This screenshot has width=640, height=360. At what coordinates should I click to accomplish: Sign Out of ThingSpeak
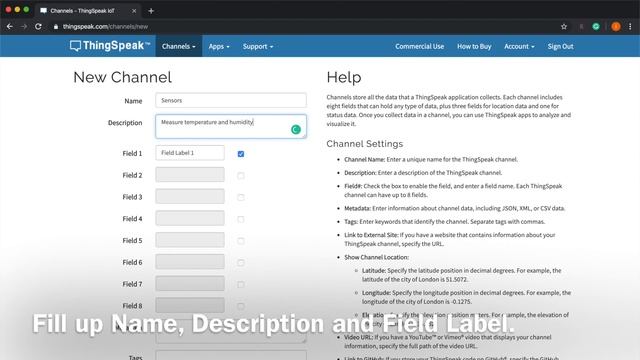pos(560,46)
